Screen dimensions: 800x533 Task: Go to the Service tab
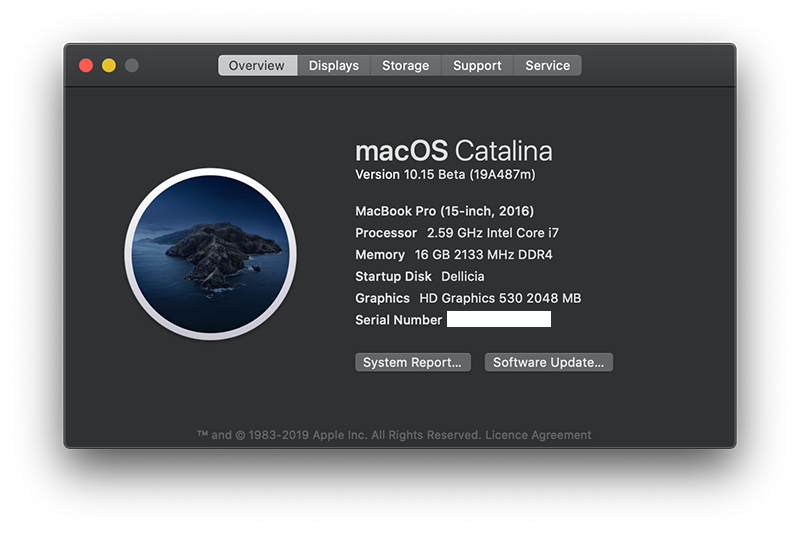click(x=547, y=65)
